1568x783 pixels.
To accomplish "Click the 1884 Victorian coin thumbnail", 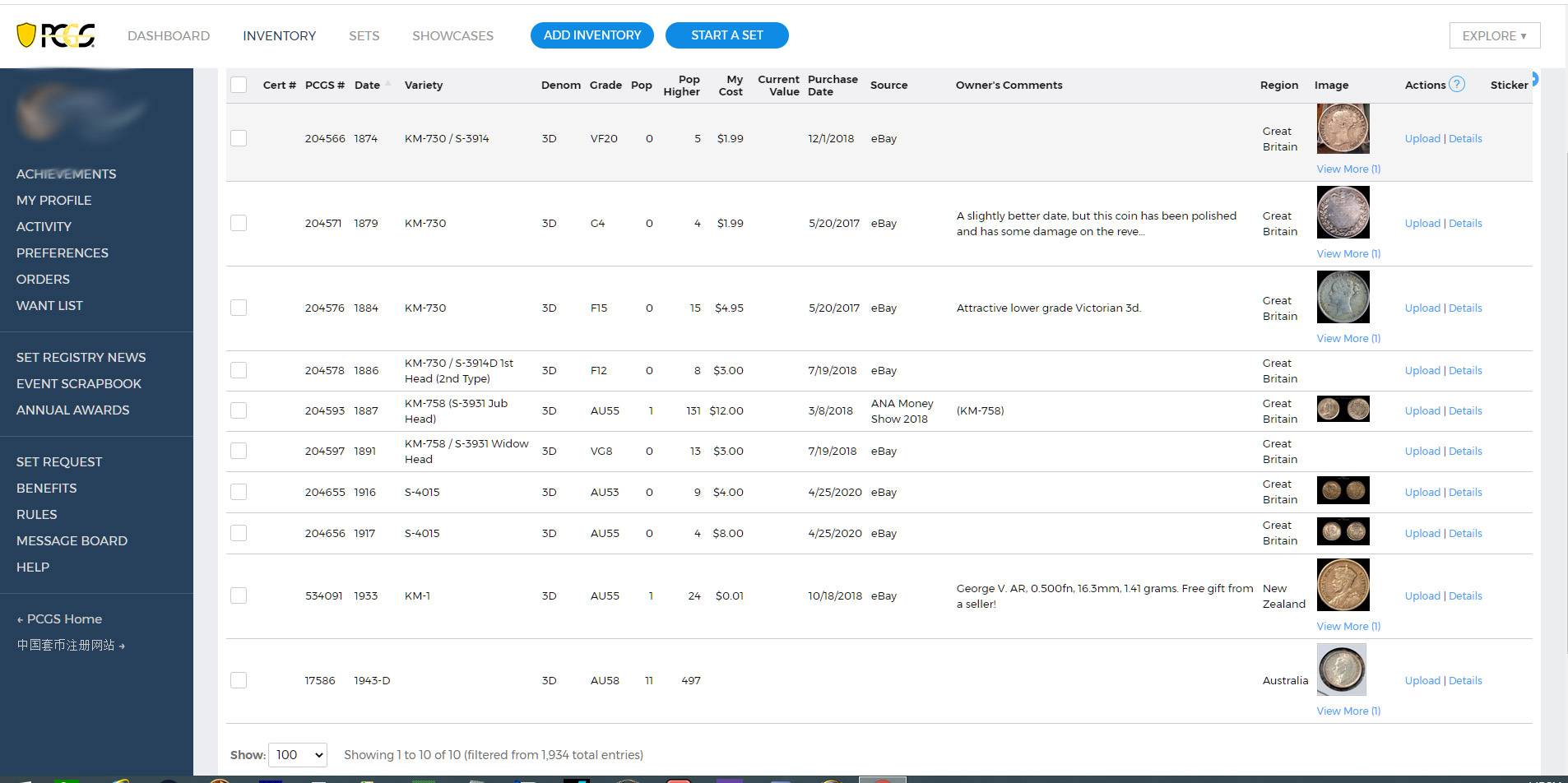I will 1343,297.
